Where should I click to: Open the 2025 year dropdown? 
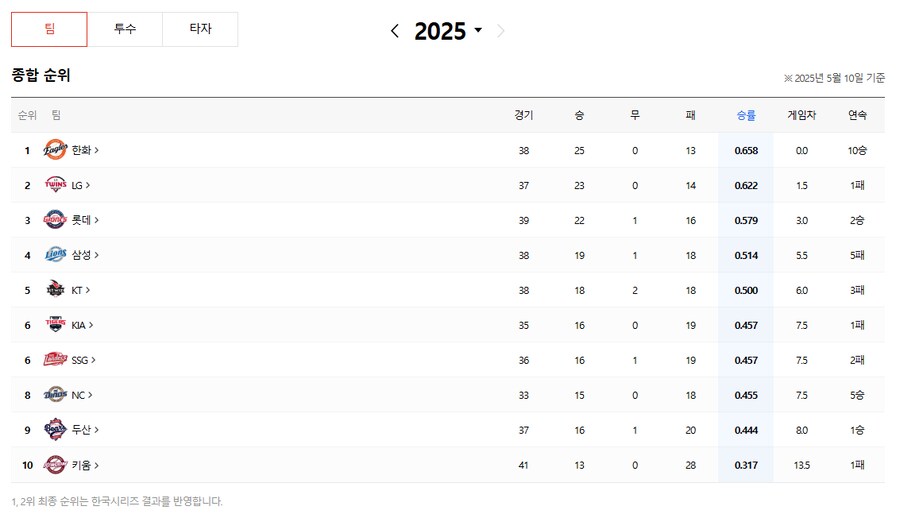(448, 31)
